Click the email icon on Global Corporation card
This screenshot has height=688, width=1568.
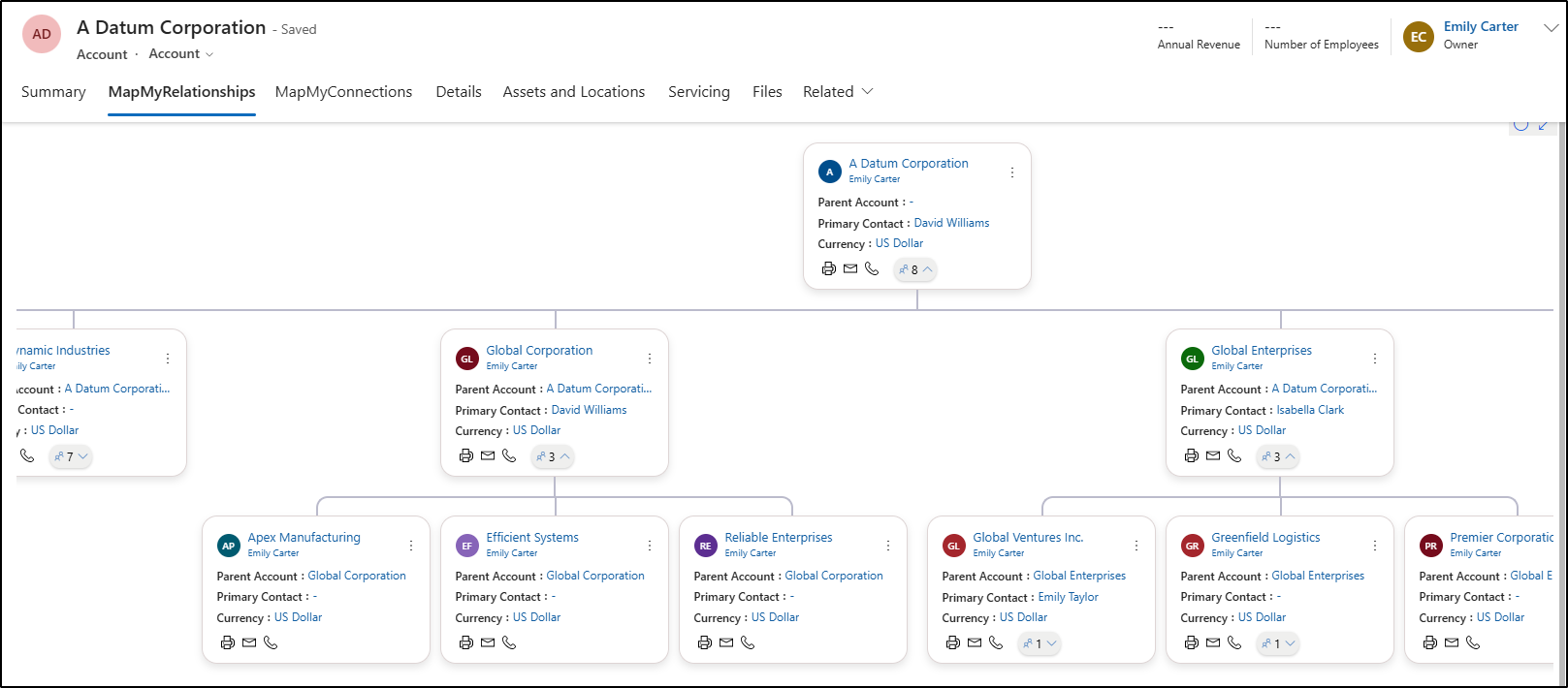(x=488, y=455)
